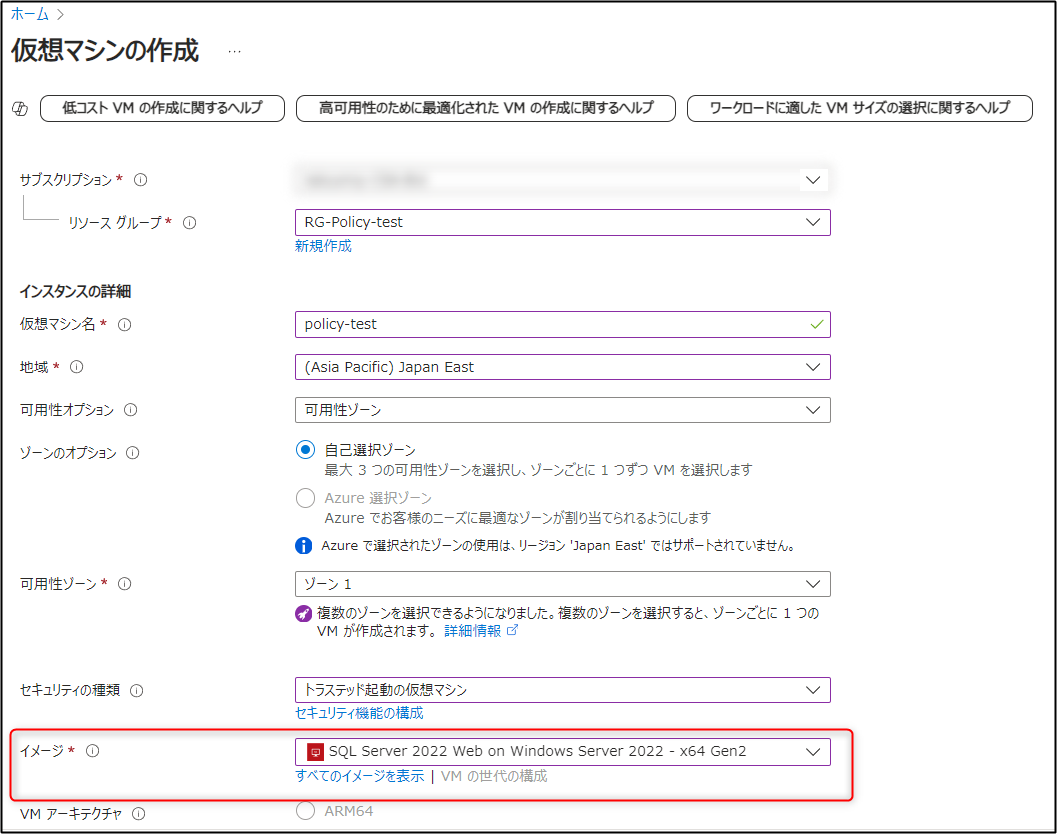Click VM の世代の構成 link

(x=493, y=777)
